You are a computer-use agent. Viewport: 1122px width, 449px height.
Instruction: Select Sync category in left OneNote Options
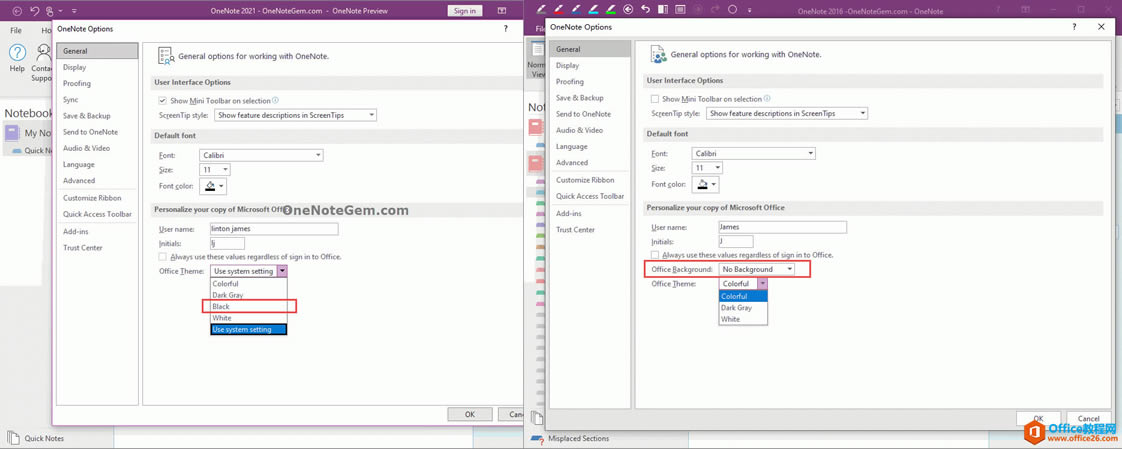(x=97, y=100)
